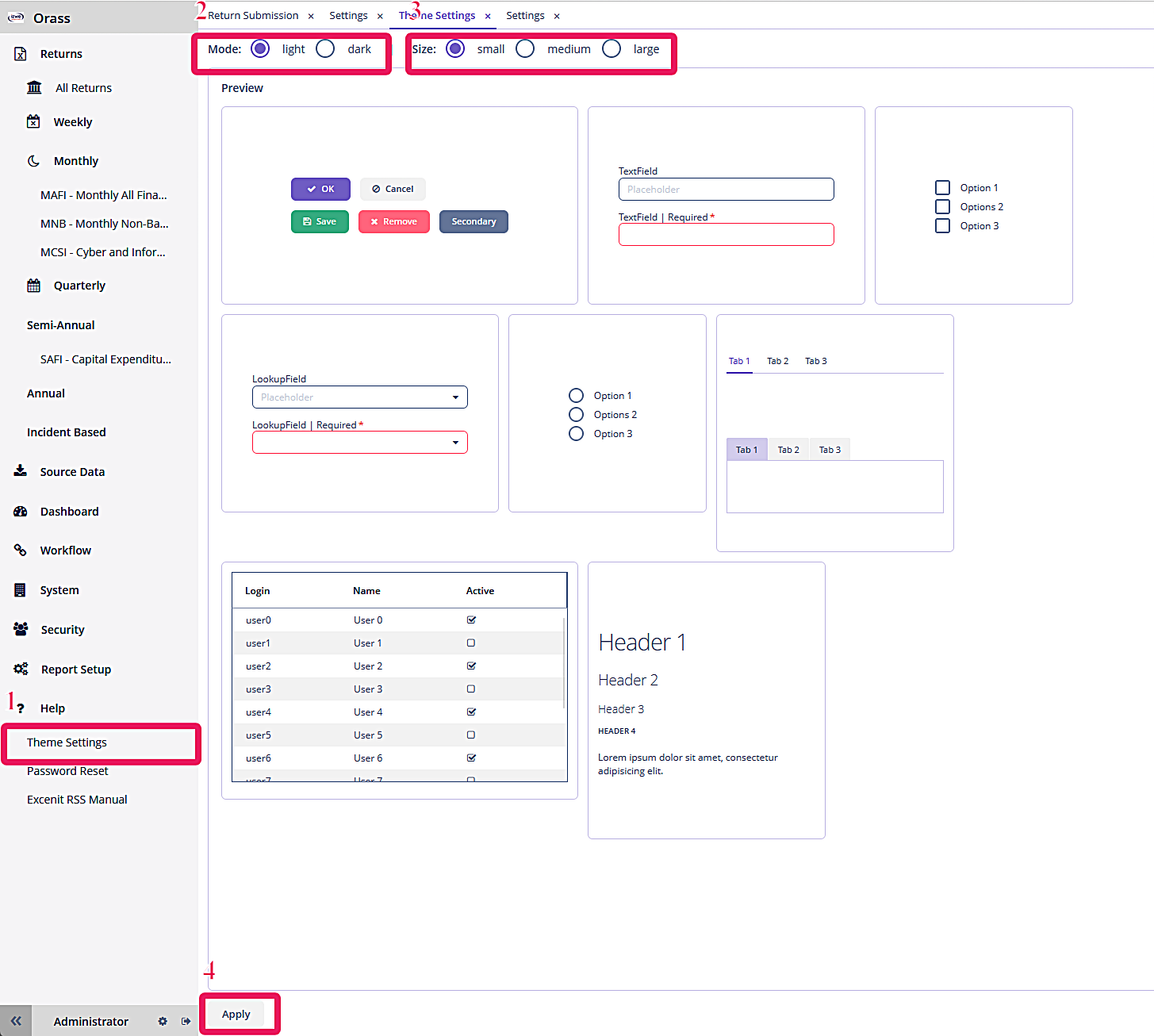1154x1036 pixels.
Task: Enable dark mode radio button
Action: tap(324, 48)
